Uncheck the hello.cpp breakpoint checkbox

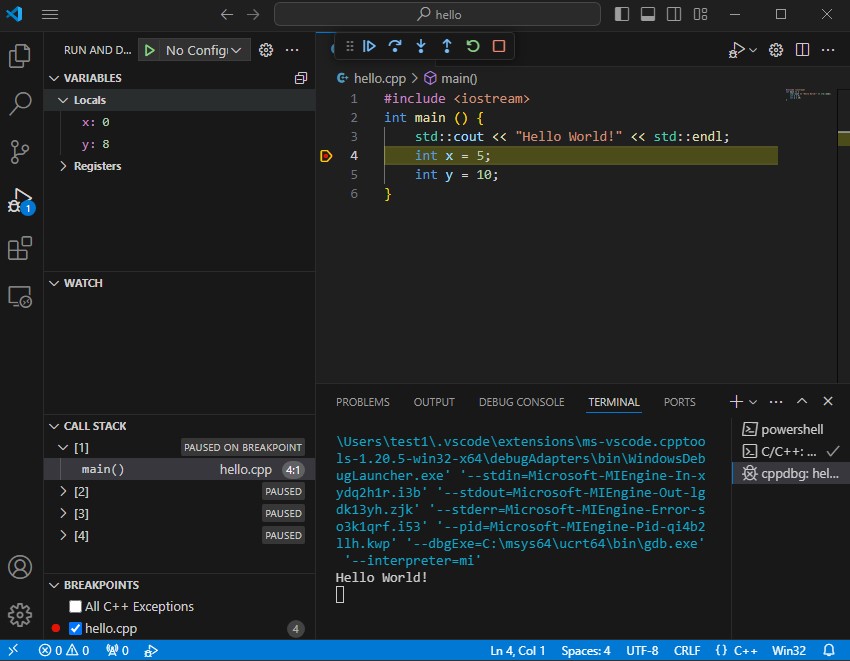(75, 629)
